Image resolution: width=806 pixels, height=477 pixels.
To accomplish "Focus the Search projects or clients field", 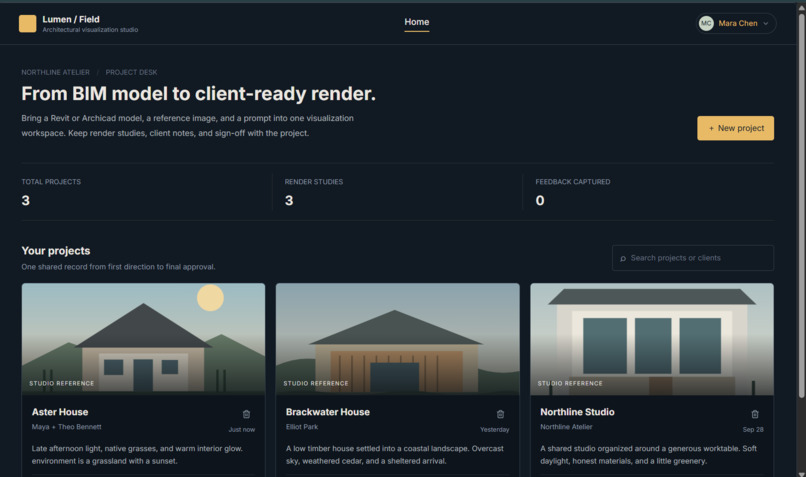I will [693, 258].
